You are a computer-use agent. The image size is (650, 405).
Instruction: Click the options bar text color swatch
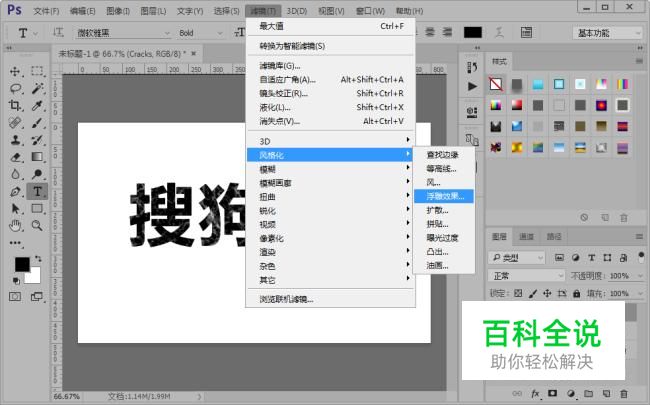click(473, 32)
